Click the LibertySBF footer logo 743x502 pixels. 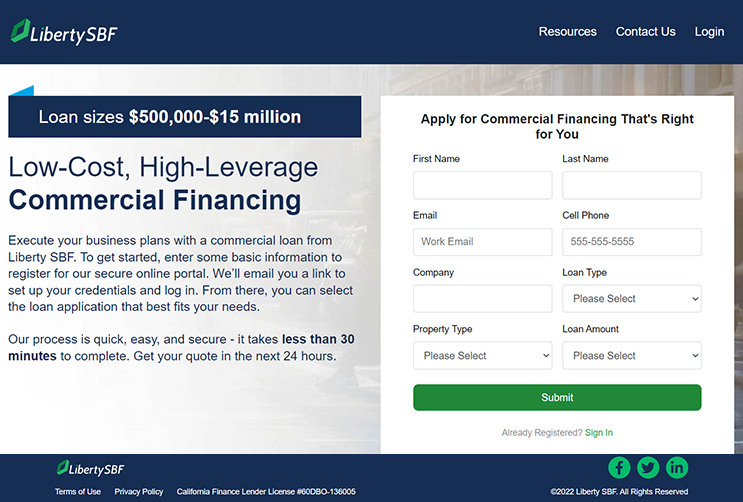pos(90,468)
